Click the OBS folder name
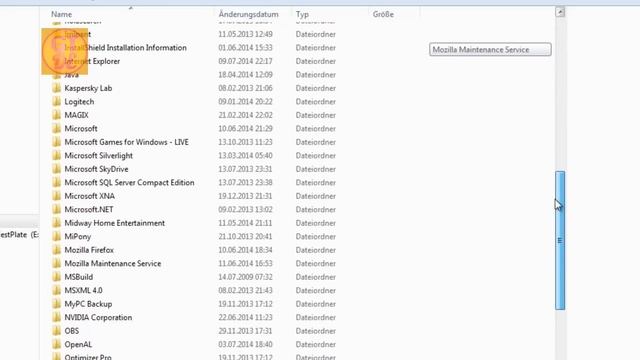The image size is (640, 360). coord(71,331)
